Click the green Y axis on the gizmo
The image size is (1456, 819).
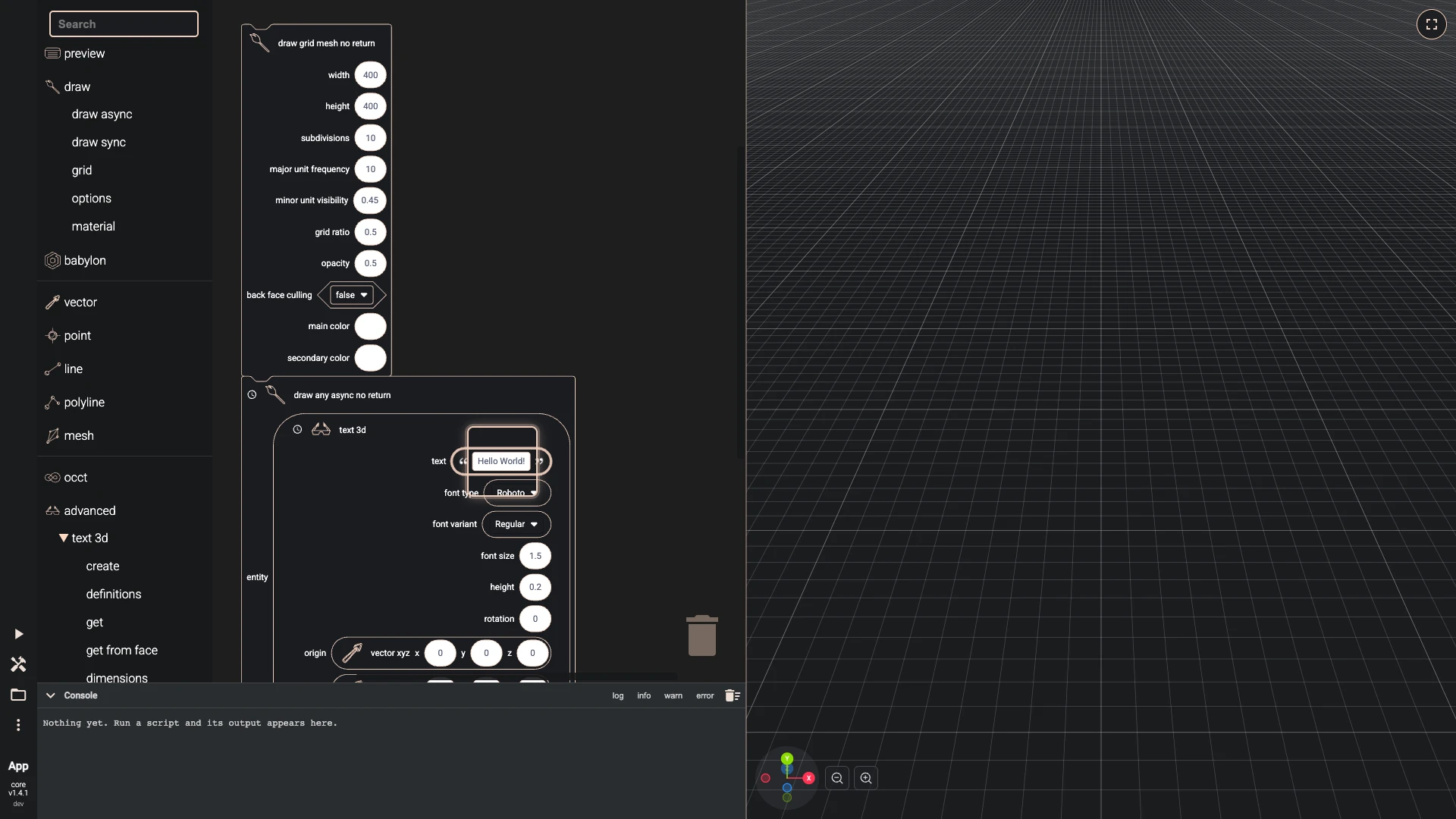[x=787, y=758]
